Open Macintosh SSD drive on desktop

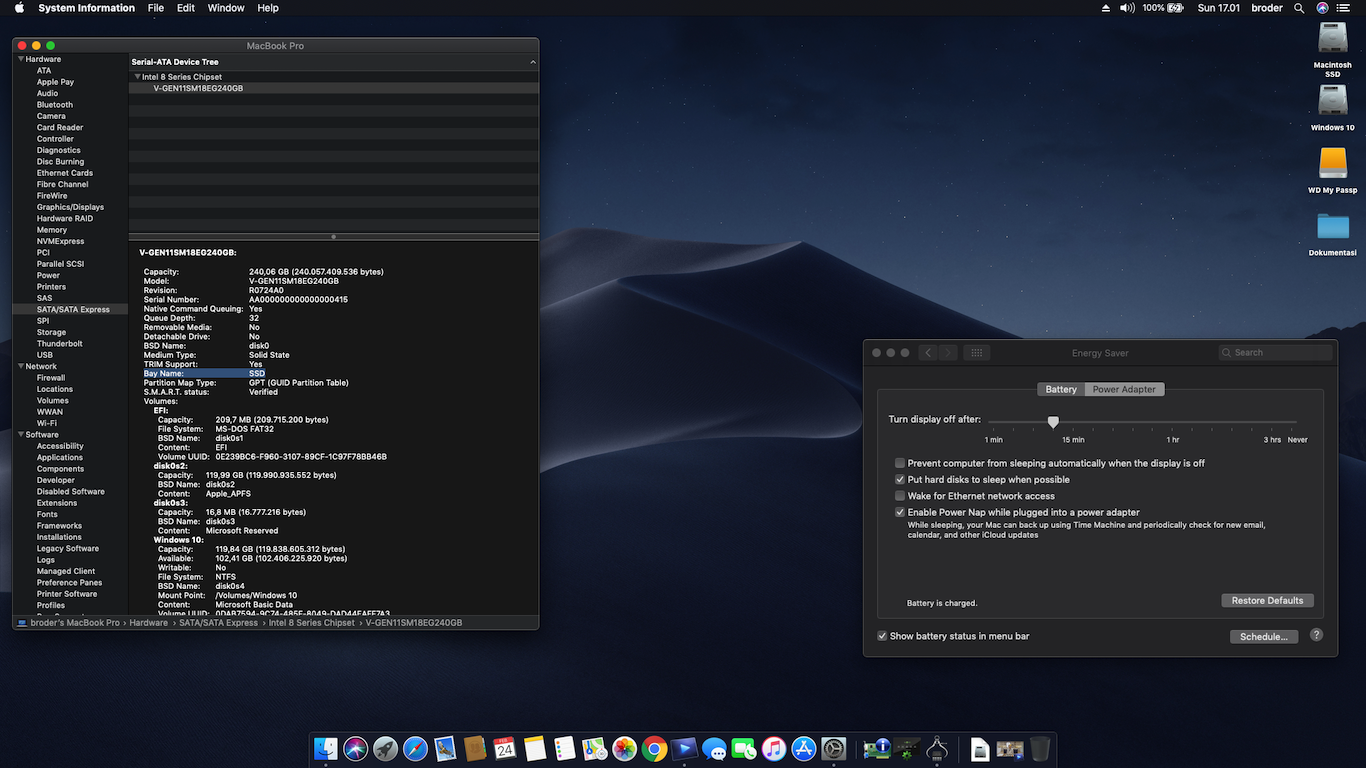click(1333, 40)
